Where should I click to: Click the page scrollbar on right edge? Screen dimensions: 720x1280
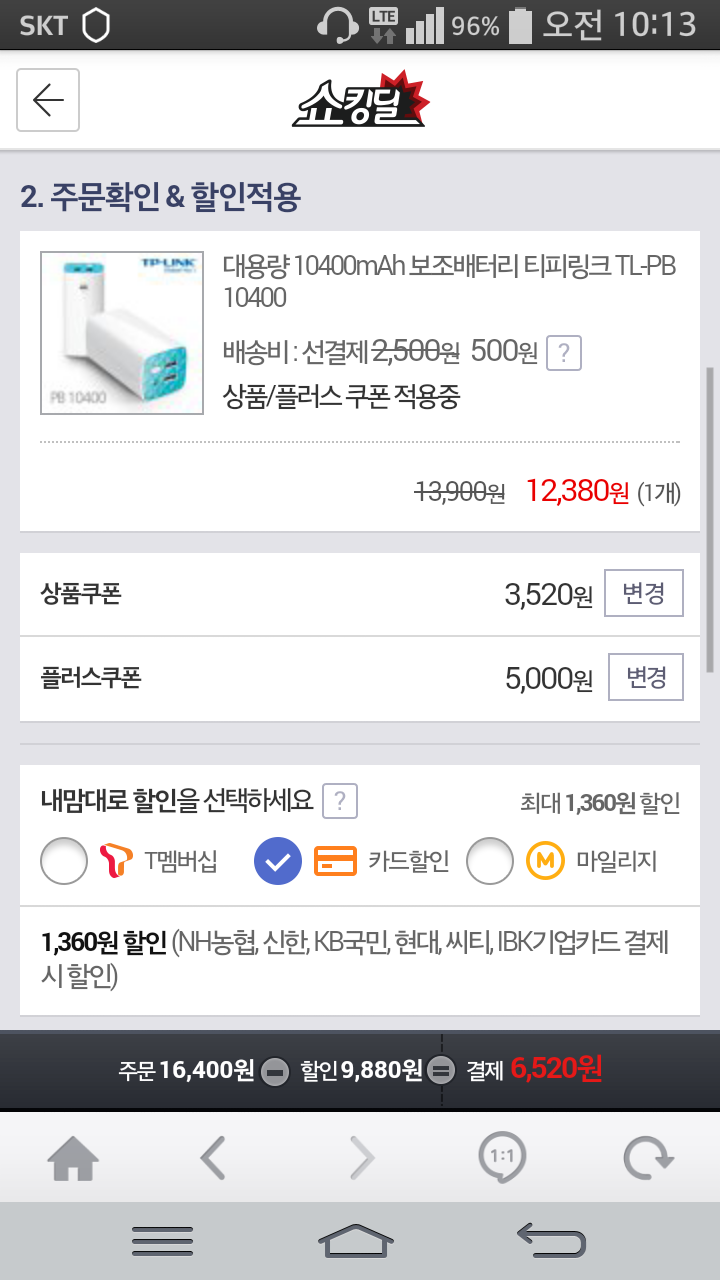tap(710, 520)
